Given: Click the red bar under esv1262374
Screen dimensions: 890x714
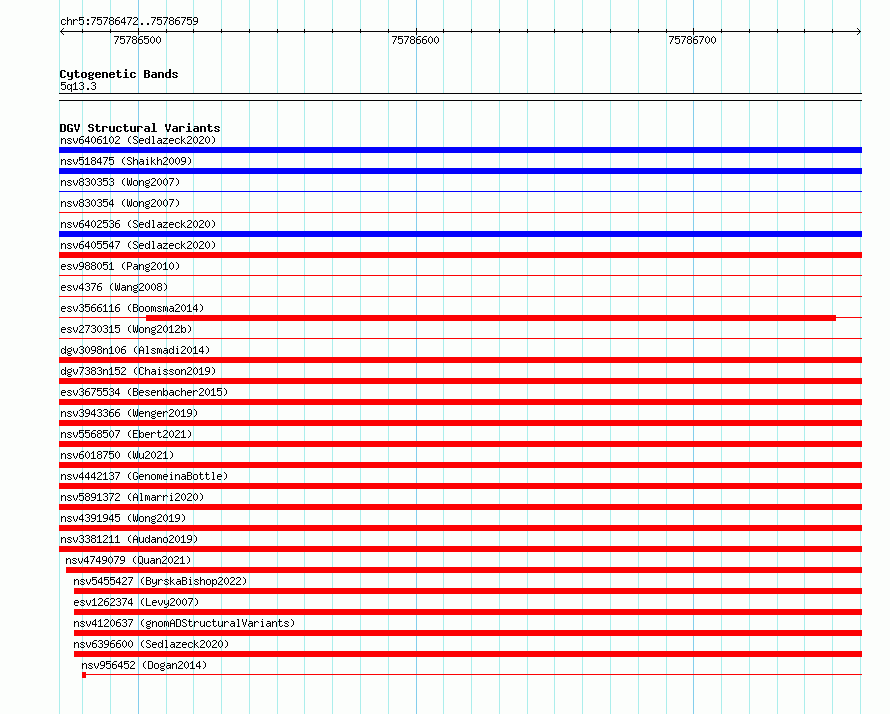Looking at the screenshot, I should point(468,612).
